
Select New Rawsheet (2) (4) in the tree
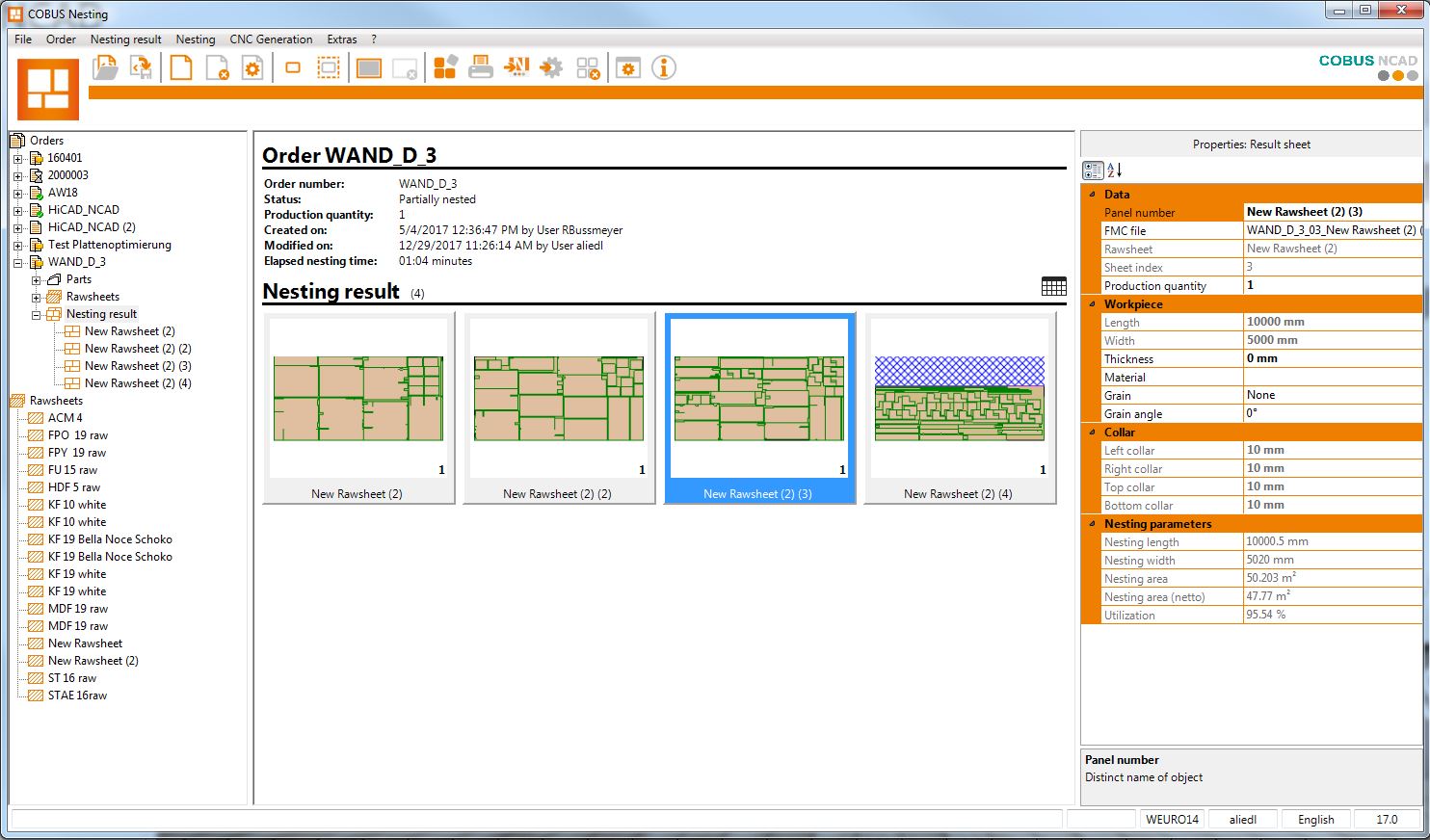138,383
